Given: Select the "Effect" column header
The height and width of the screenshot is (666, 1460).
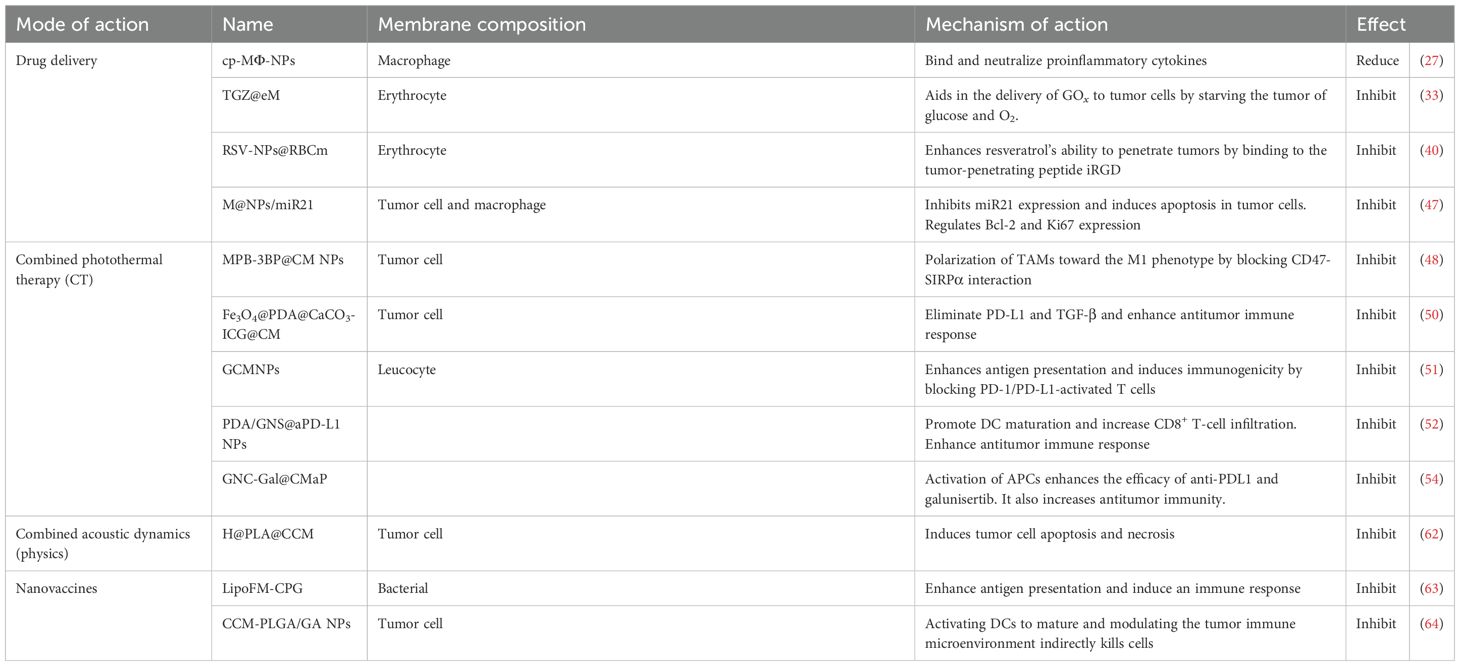Looking at the screenshot, I should point(1381,24).
